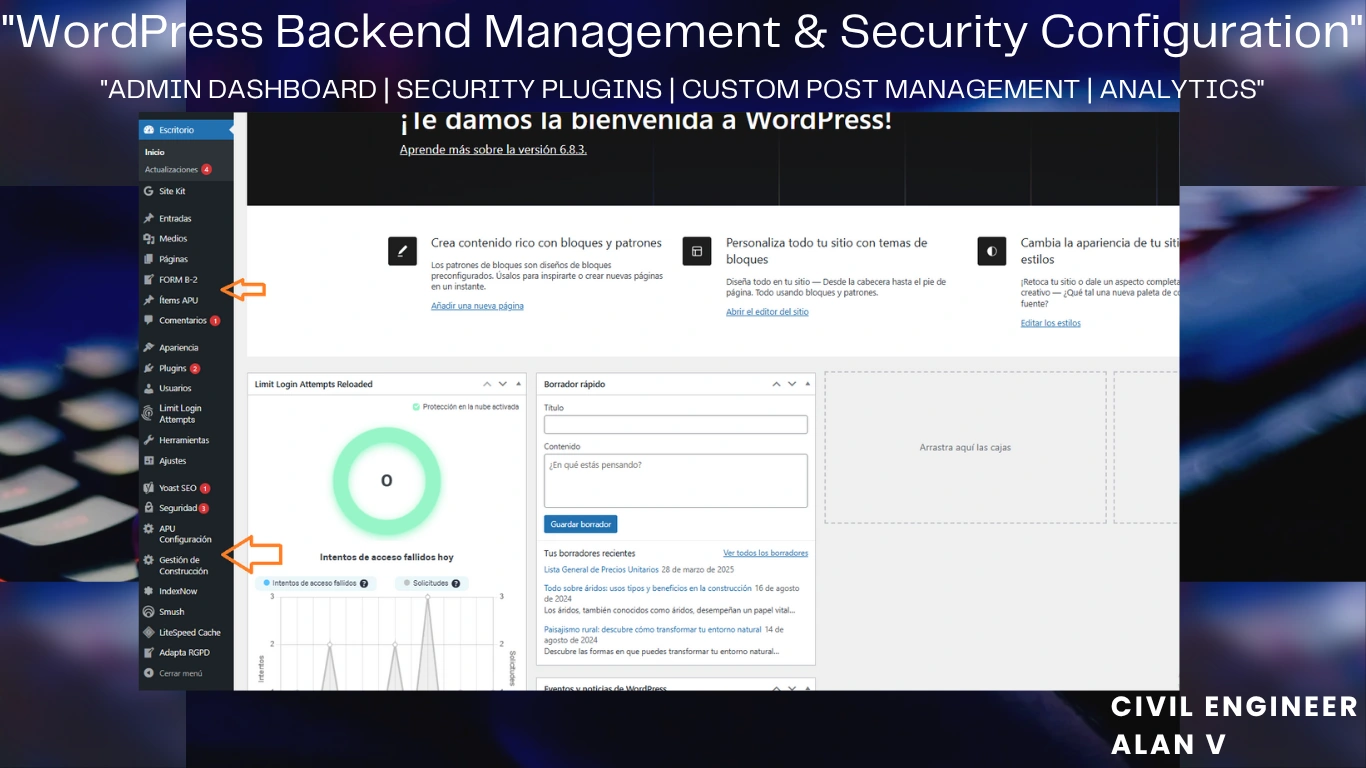Click the half-circle styles icon
The height and width of the screenshot is (768, 1366).
coord(992,251)
